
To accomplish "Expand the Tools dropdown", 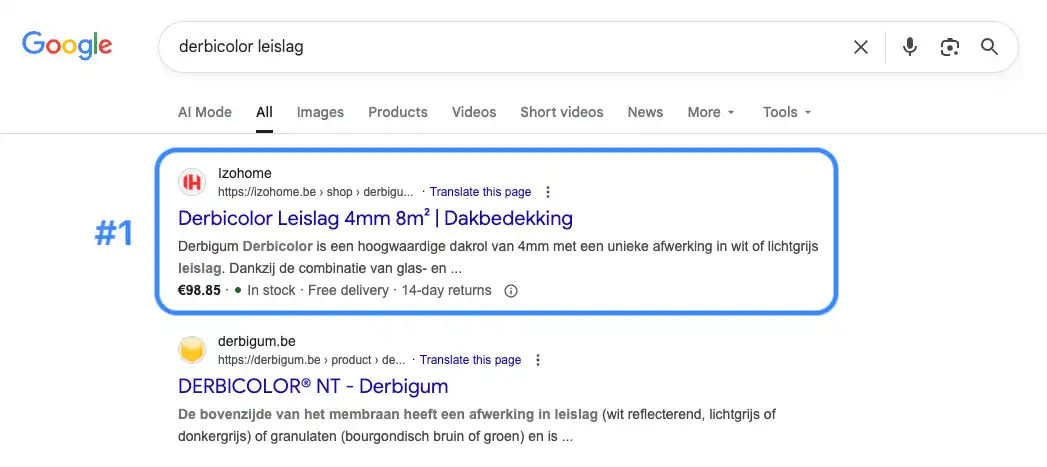I will [x=787, y=112].
